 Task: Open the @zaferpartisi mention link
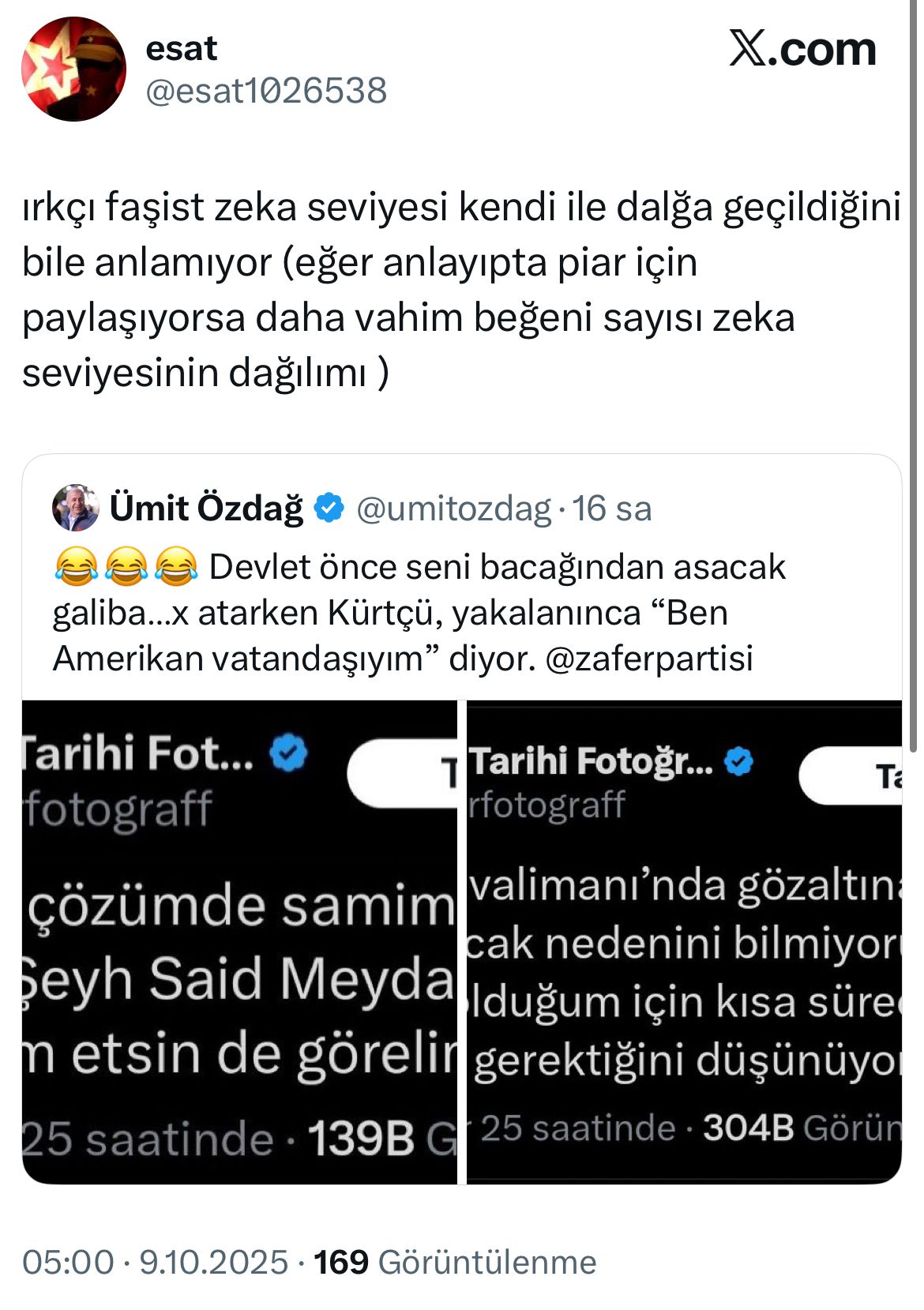pyautogui.click(x=649, y=658)
